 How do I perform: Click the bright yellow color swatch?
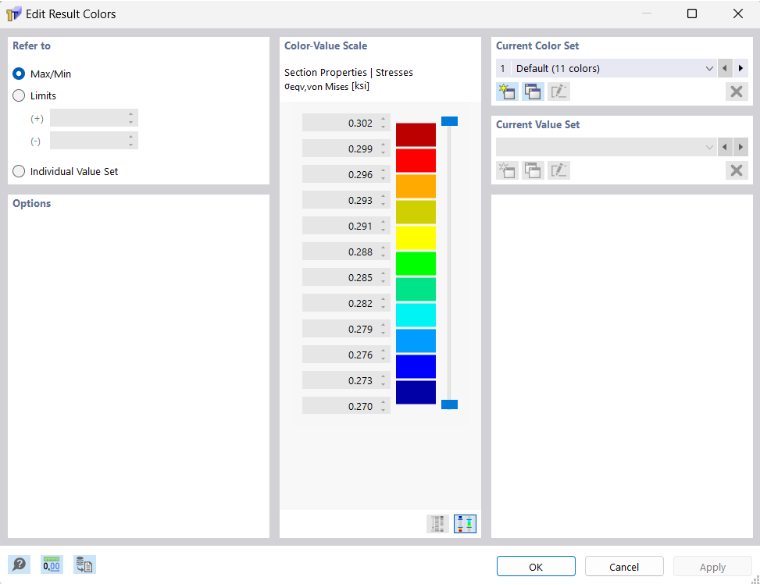(x=416, y=237)
